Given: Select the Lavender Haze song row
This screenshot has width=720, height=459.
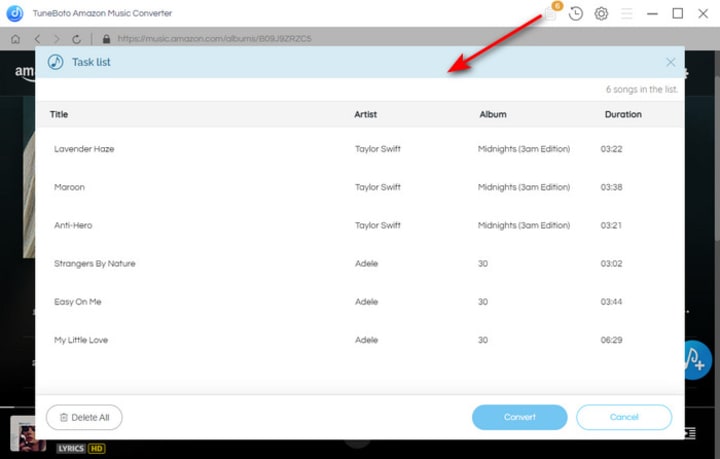Looking at the screenshot, I should tap(360, 149).
